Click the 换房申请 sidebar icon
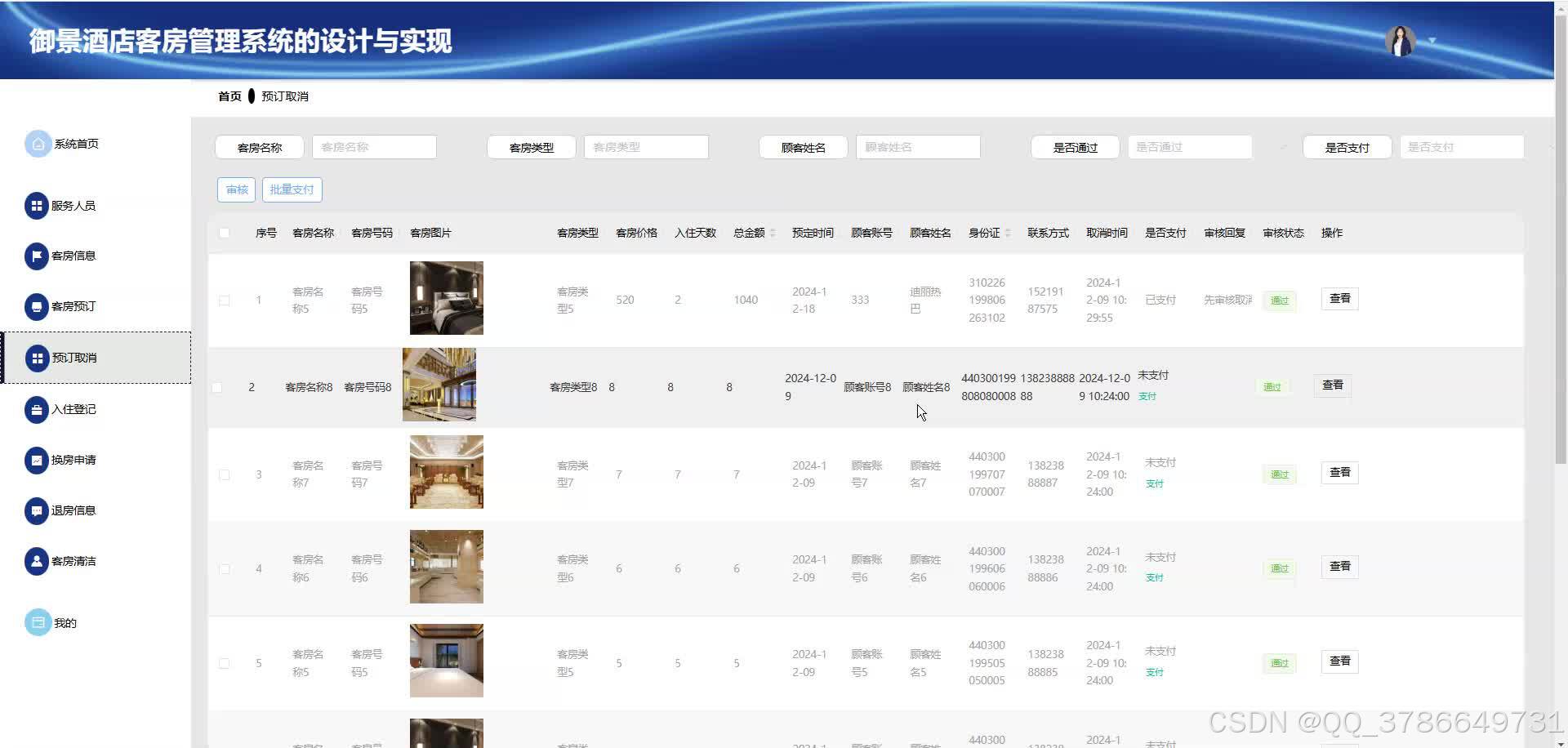The height and width of the screenshot is (748, 1568). 37,460
